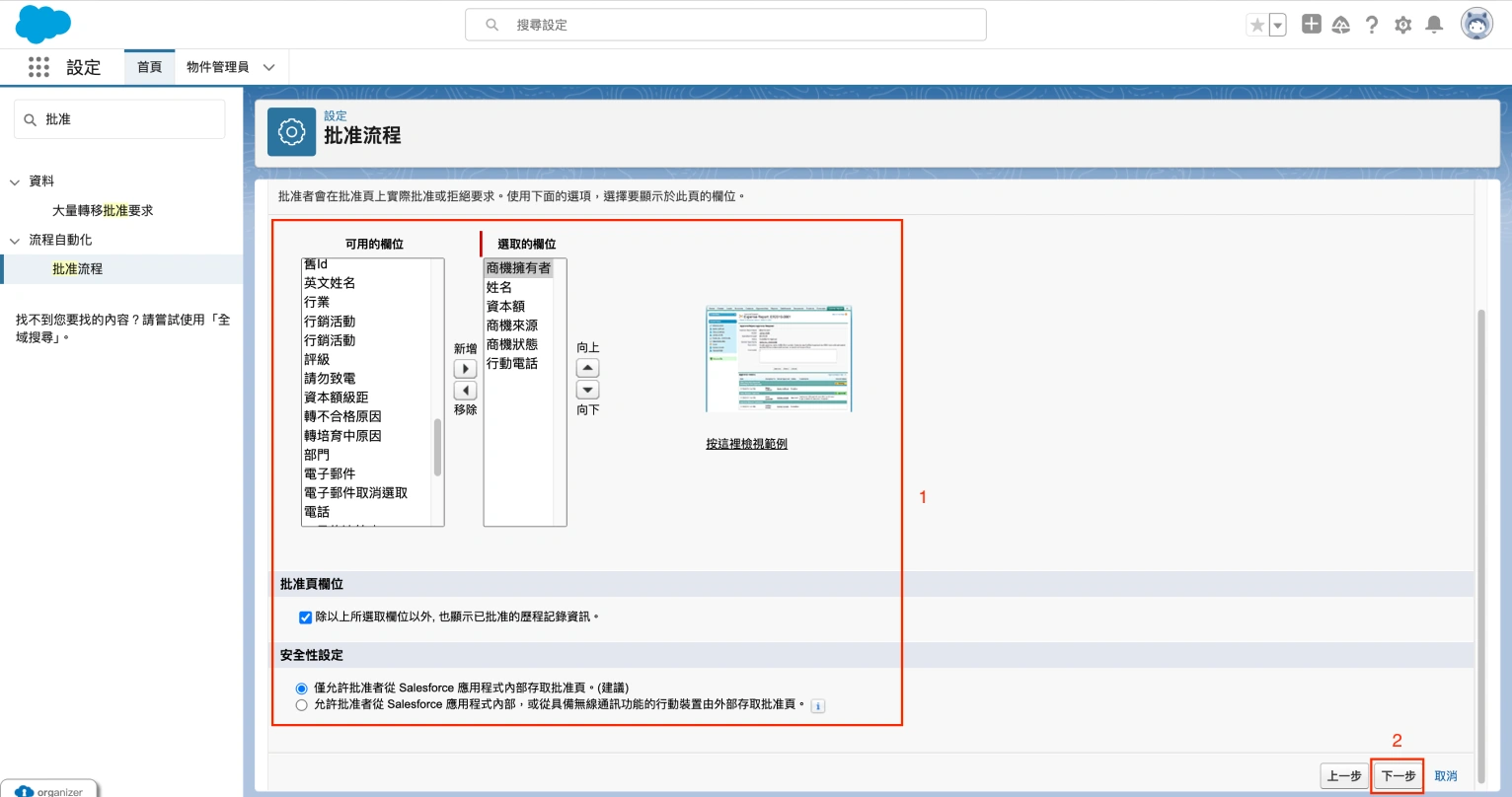Open the notifications bell
The height and width of the screenshot is (797, 1512).
tap(1434, 25)
